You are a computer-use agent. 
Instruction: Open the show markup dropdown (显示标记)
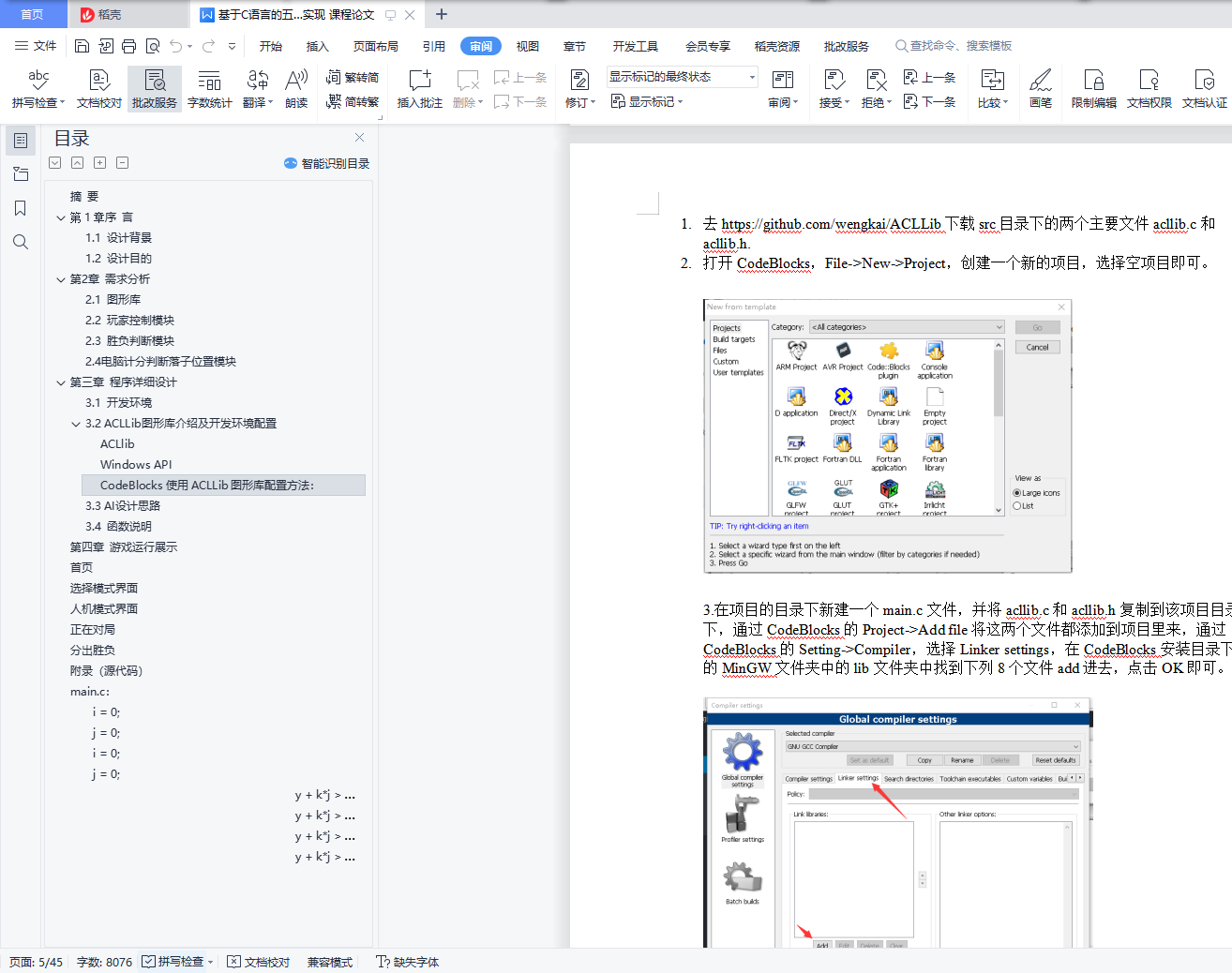[647, 101]
